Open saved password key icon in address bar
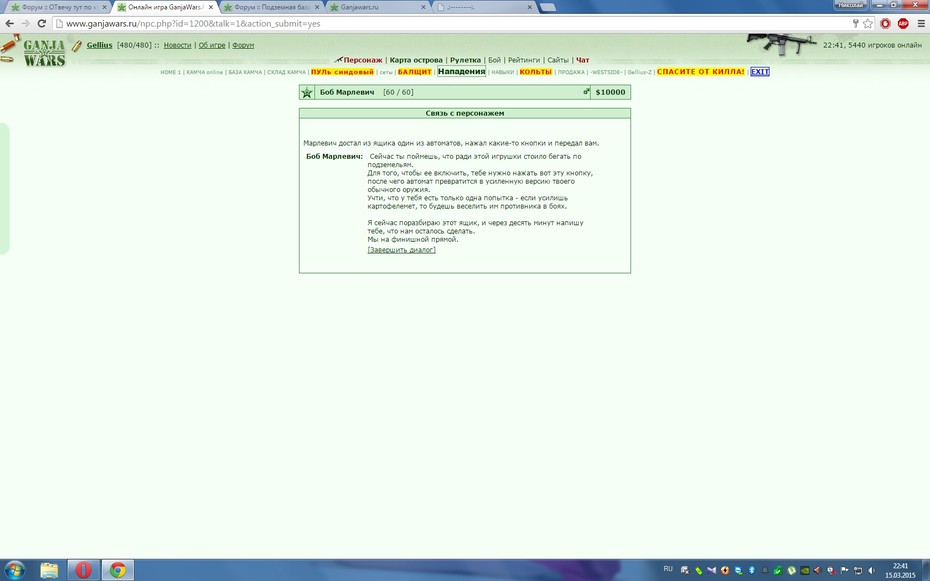930x581 pixels. click(855, 24)
